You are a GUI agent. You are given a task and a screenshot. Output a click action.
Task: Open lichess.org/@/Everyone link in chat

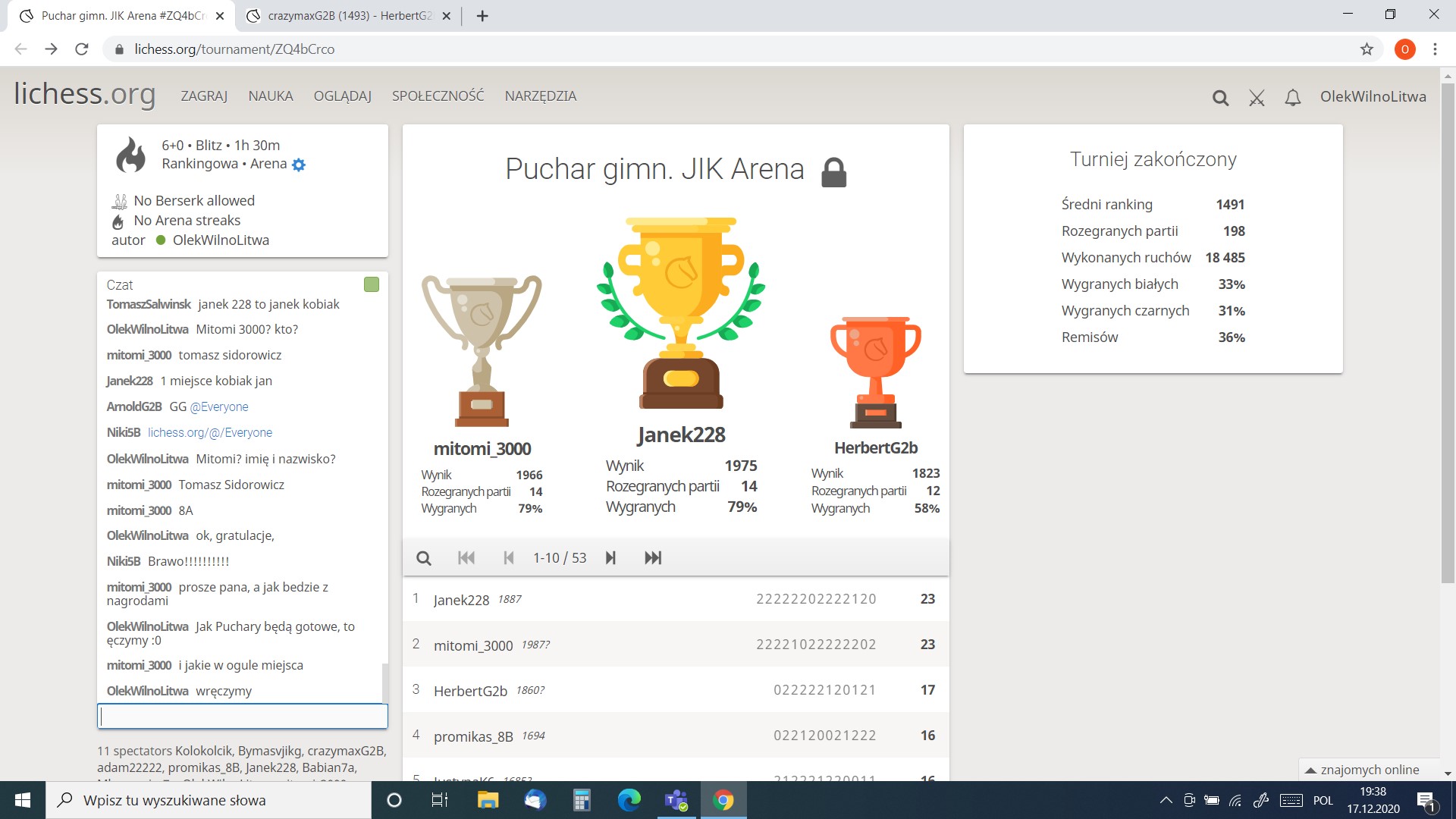pos(210,432)
